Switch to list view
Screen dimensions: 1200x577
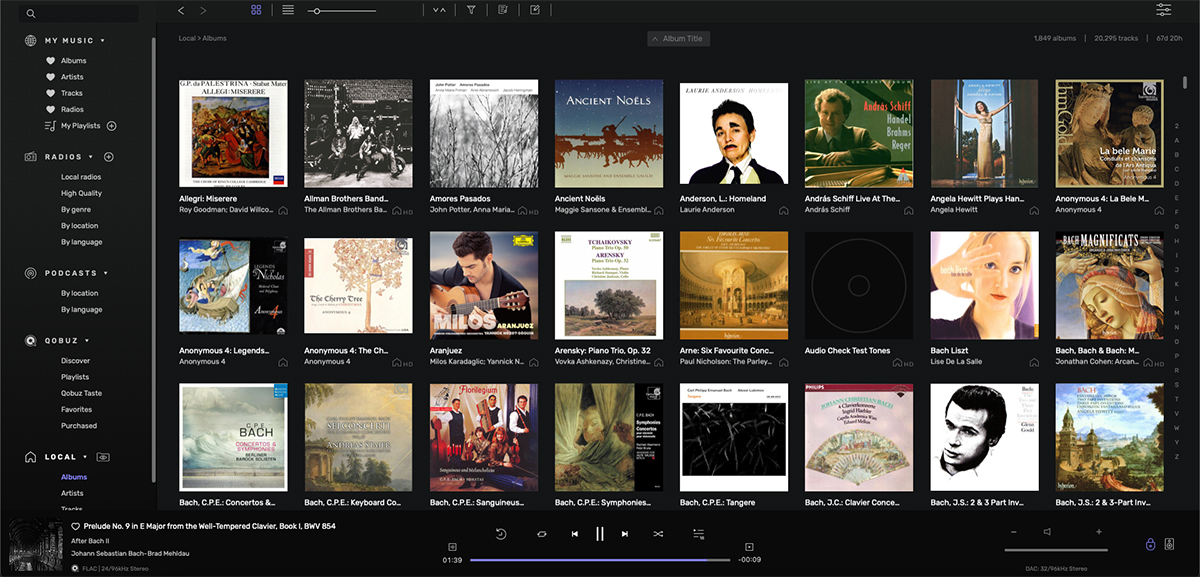(x=288, y=10)
